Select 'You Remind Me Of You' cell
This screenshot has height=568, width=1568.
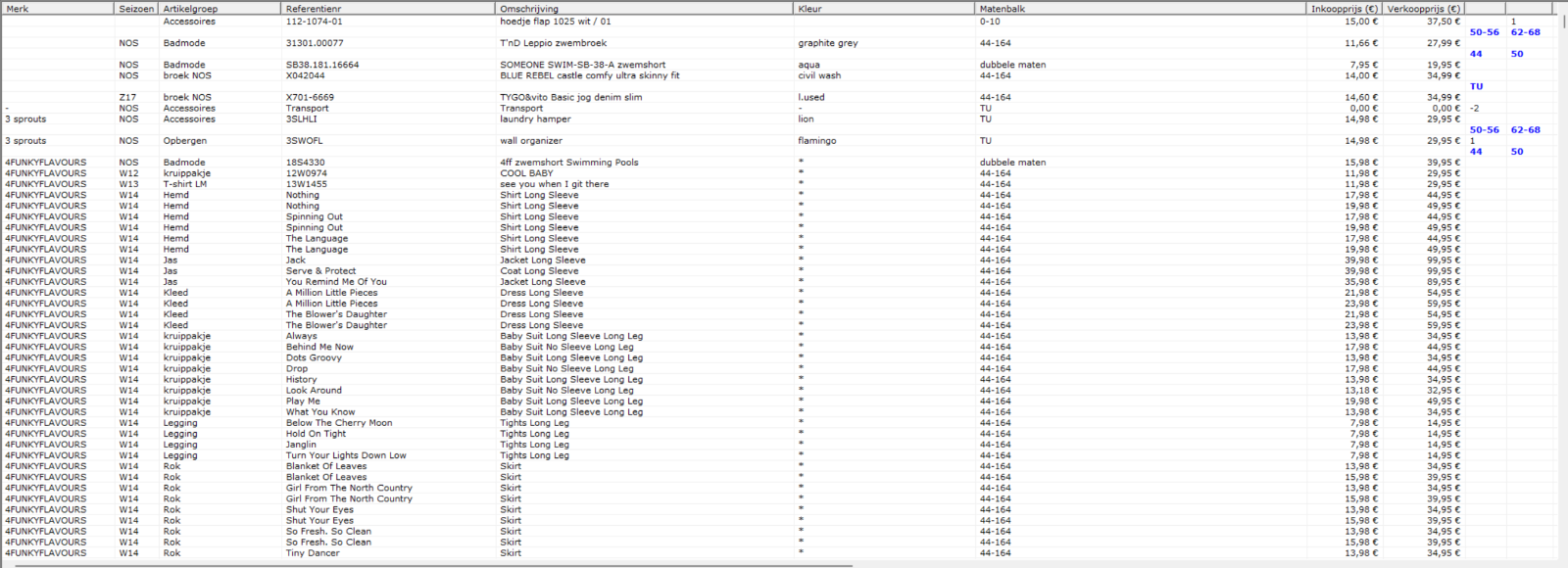coord(336,281)
